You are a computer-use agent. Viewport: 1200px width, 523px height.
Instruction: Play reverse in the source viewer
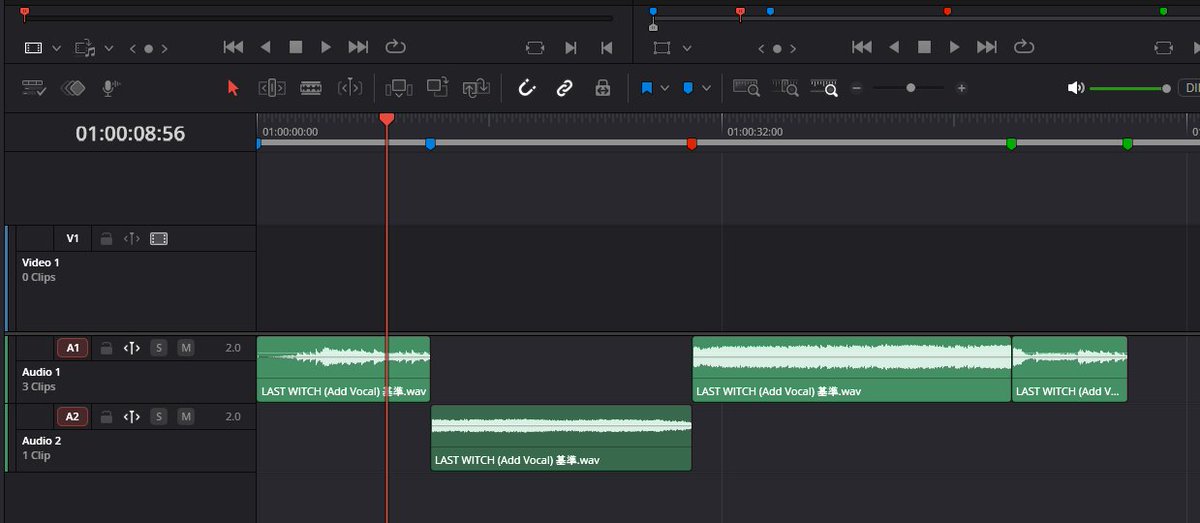tap(265, 47)
